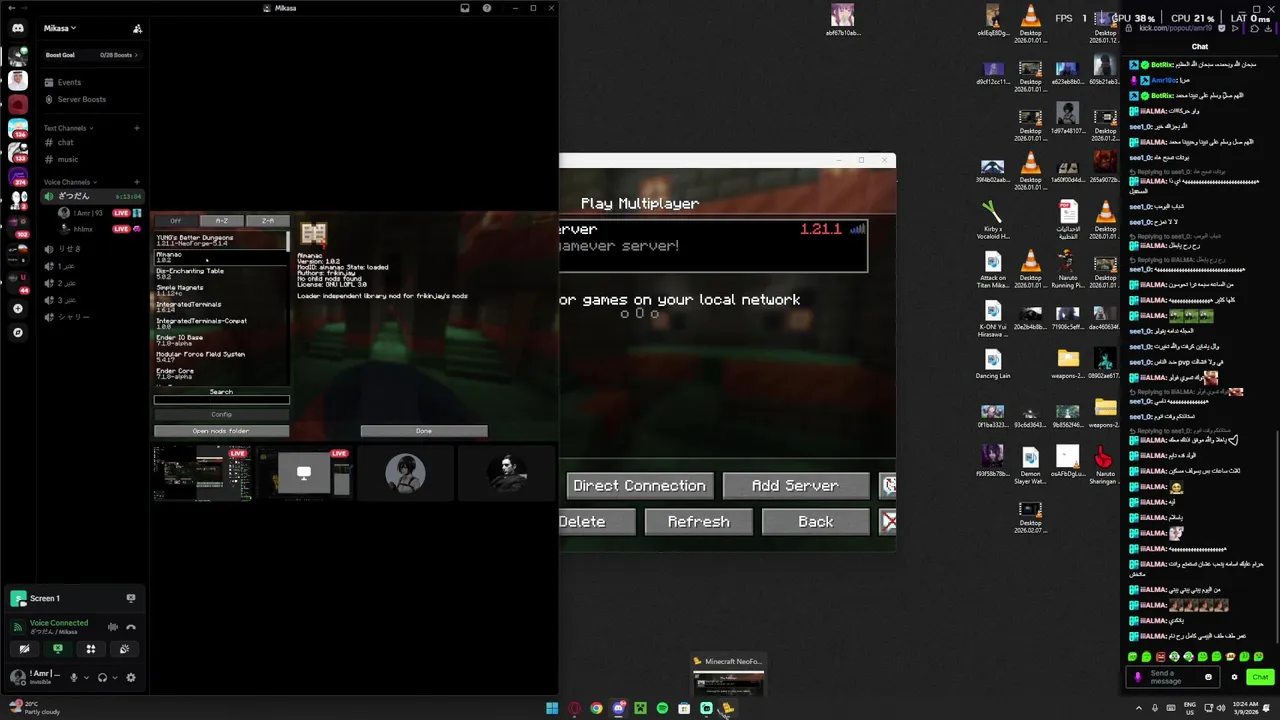Click mods Search input field
The width and height of the screenshot is (1280, 720).
(x=221, y=400)
